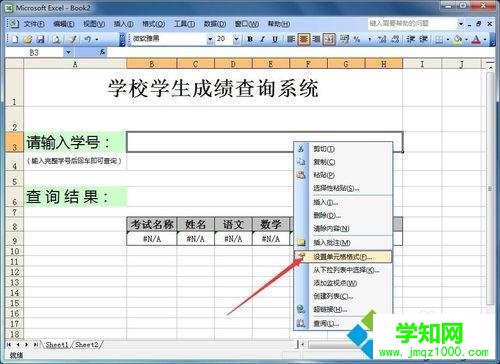Viewport: 500px width, 364px height.
Task: Select column A header
Action: pos(75,64)
